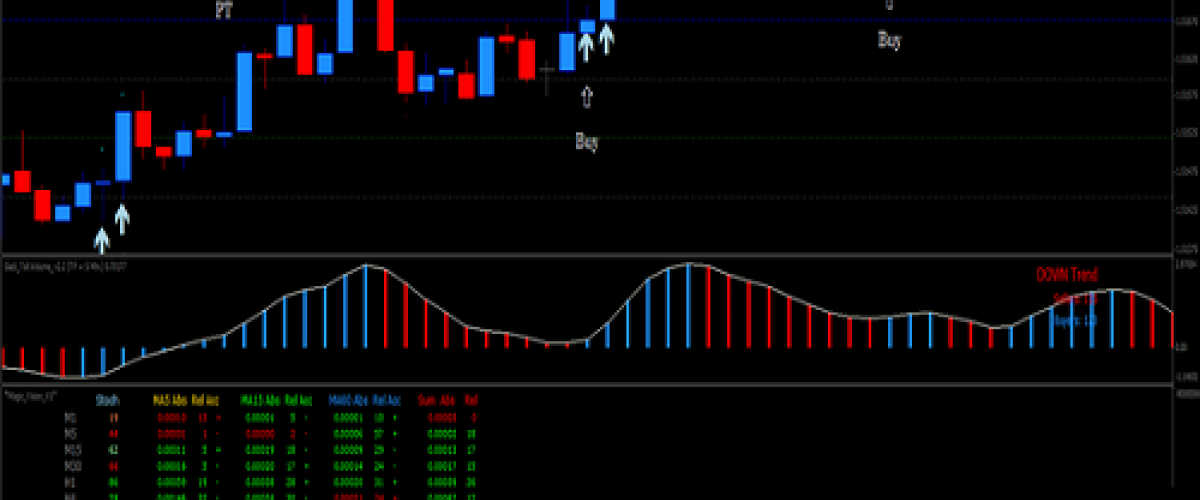Viewport: 1200px width, 500px height.
Task: Click the green MA15 Abs column header
Action: pyautogui.click(x=262, y=400)
